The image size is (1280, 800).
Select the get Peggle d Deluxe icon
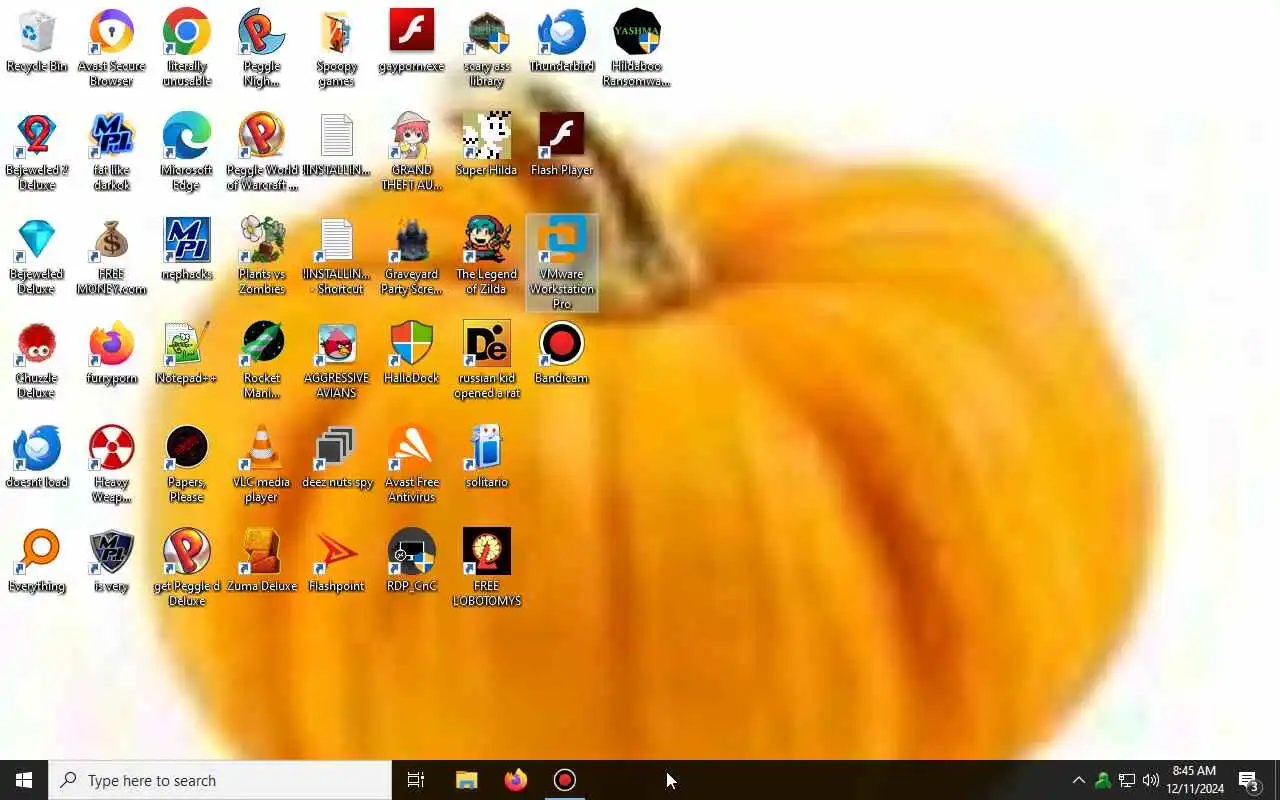pos(186,568)
